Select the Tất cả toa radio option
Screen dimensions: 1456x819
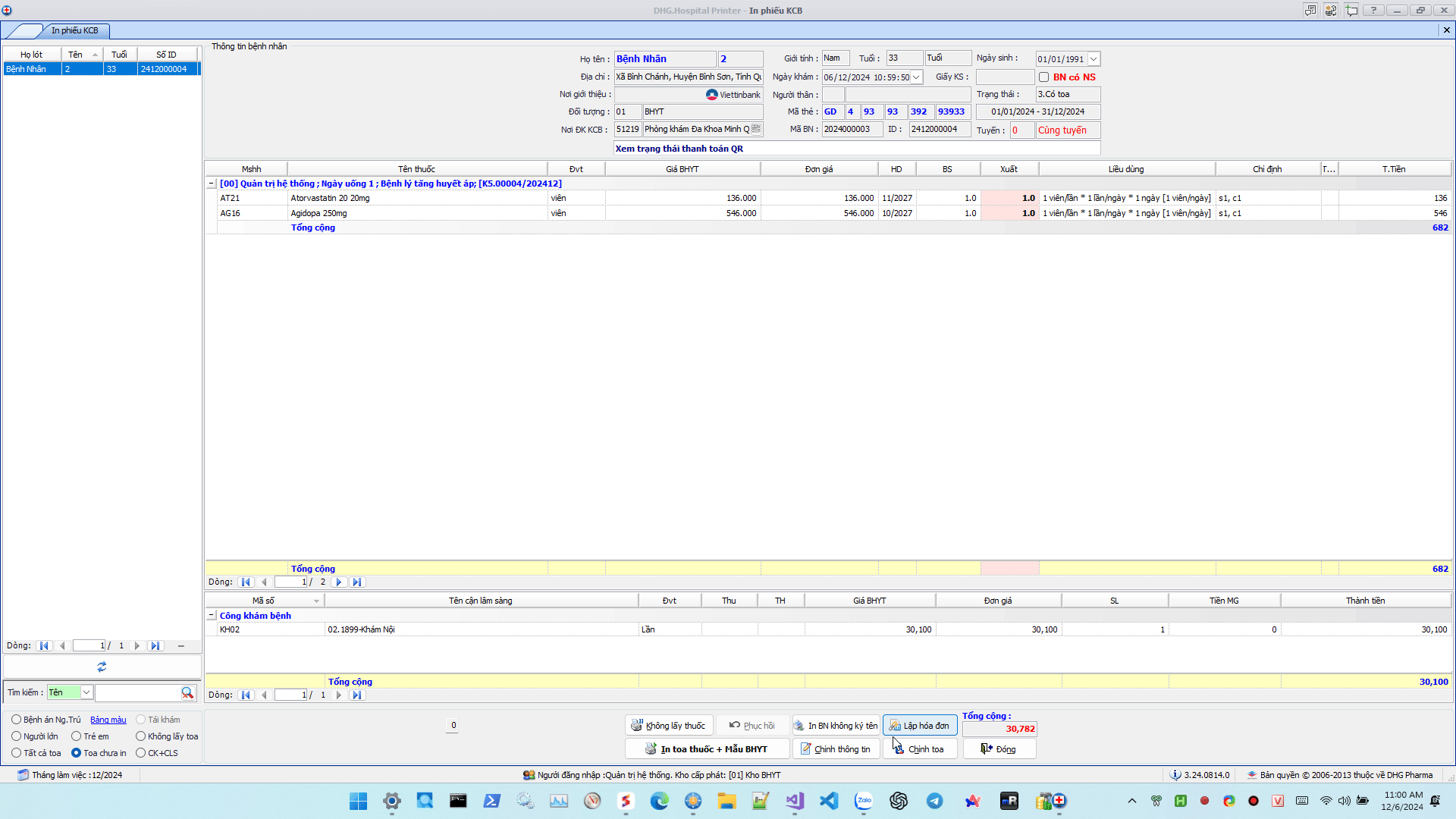coord(16,753)
